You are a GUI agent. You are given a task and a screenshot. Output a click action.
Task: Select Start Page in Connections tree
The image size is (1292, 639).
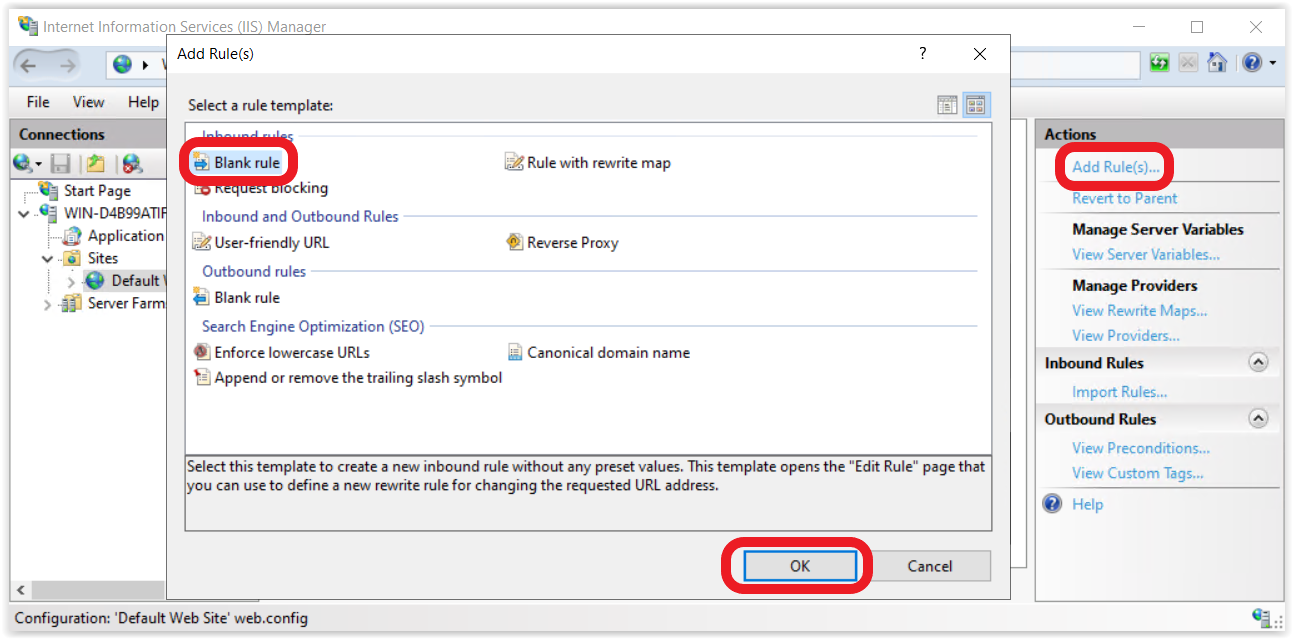pyautogui.click(x=97, y=190)
